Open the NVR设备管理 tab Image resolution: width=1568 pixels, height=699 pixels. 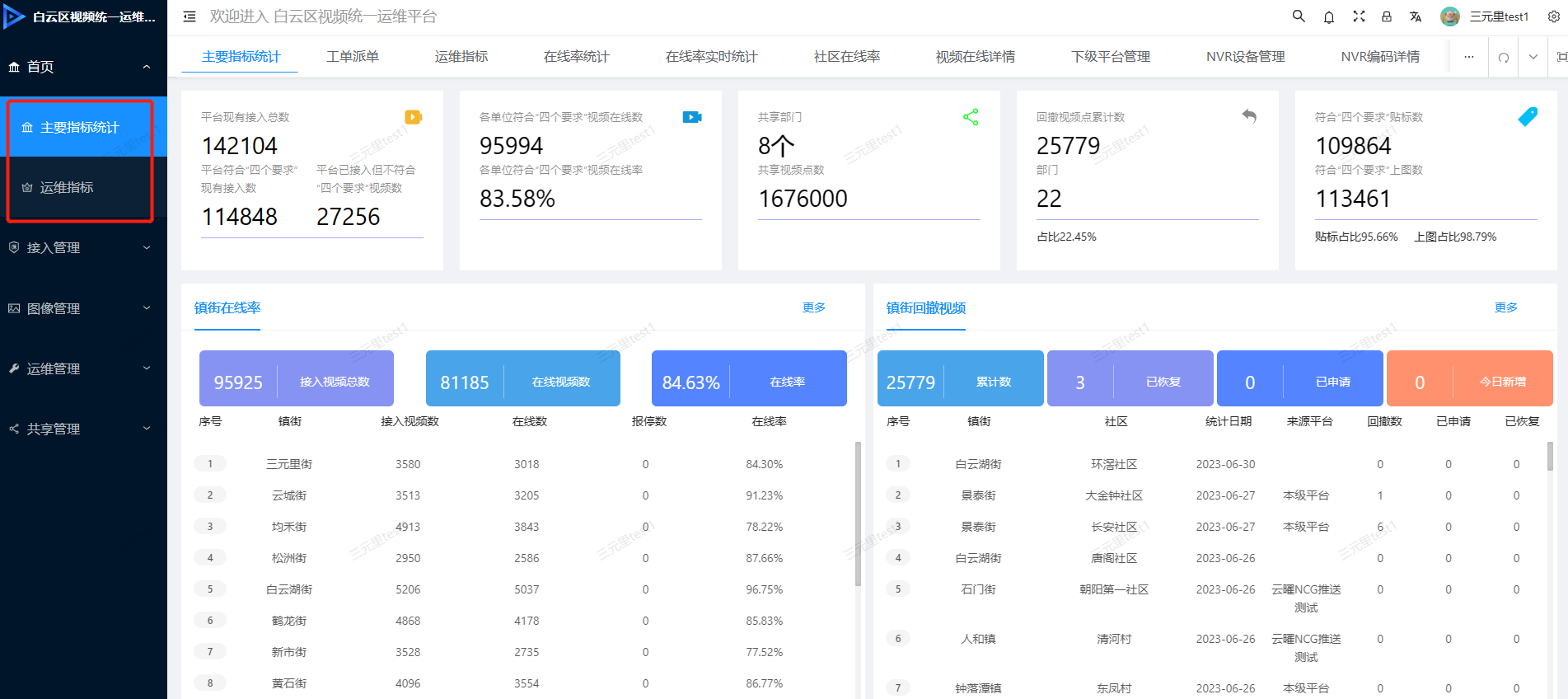coord(1246,57)
